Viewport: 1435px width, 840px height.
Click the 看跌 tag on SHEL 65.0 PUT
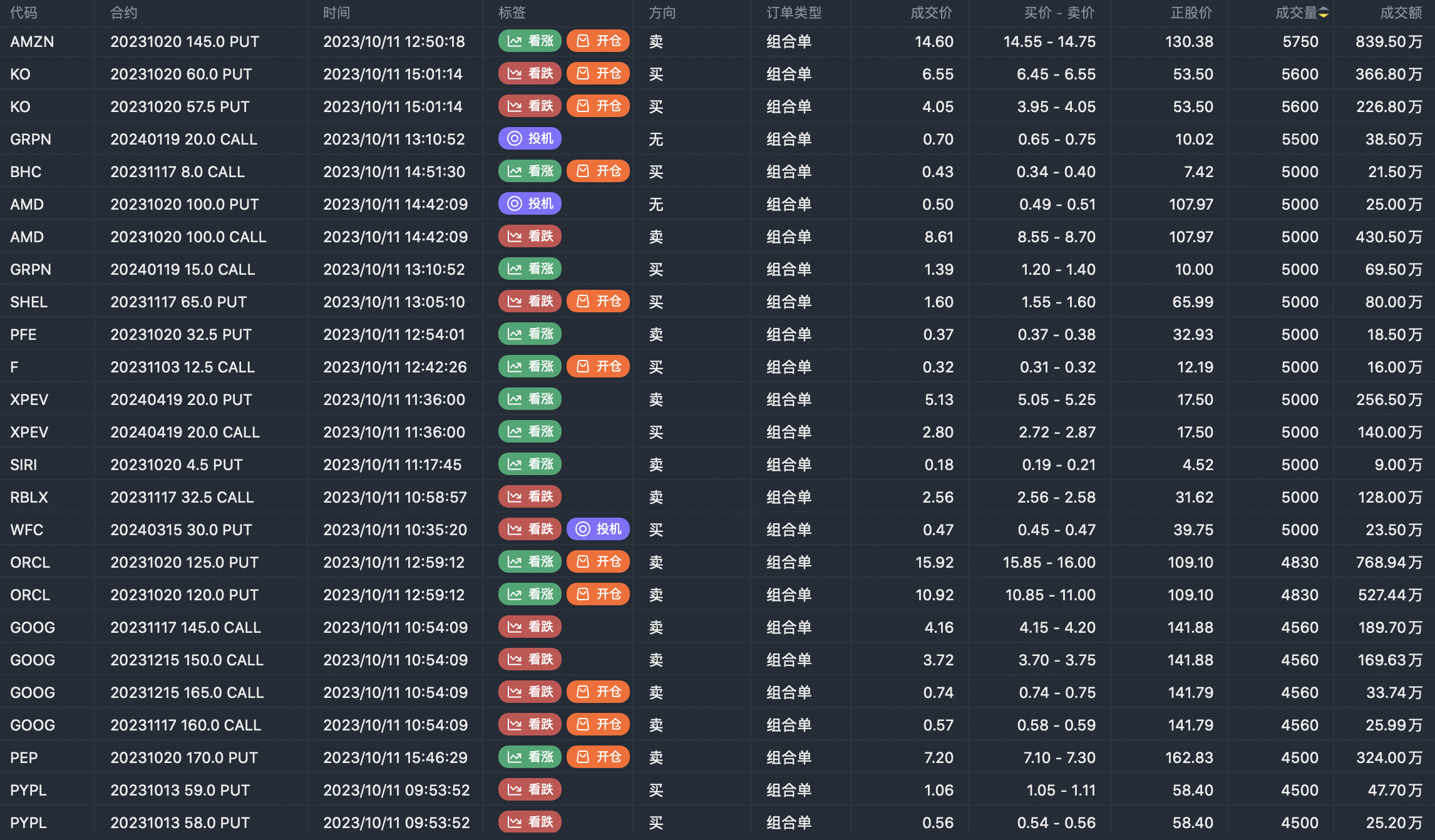(x=530, y=302)
